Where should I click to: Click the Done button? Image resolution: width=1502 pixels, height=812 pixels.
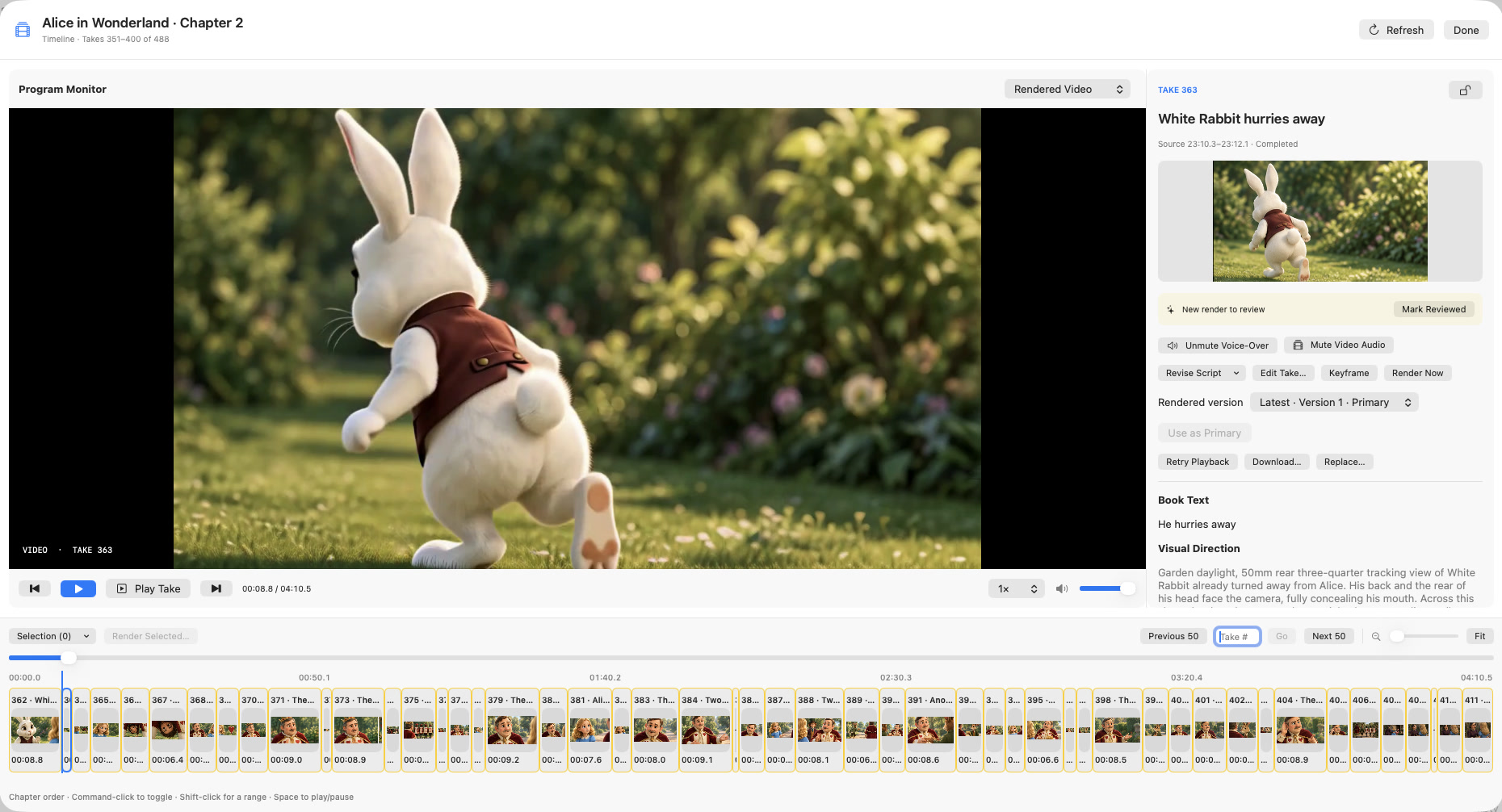[x=1466, y=31]
